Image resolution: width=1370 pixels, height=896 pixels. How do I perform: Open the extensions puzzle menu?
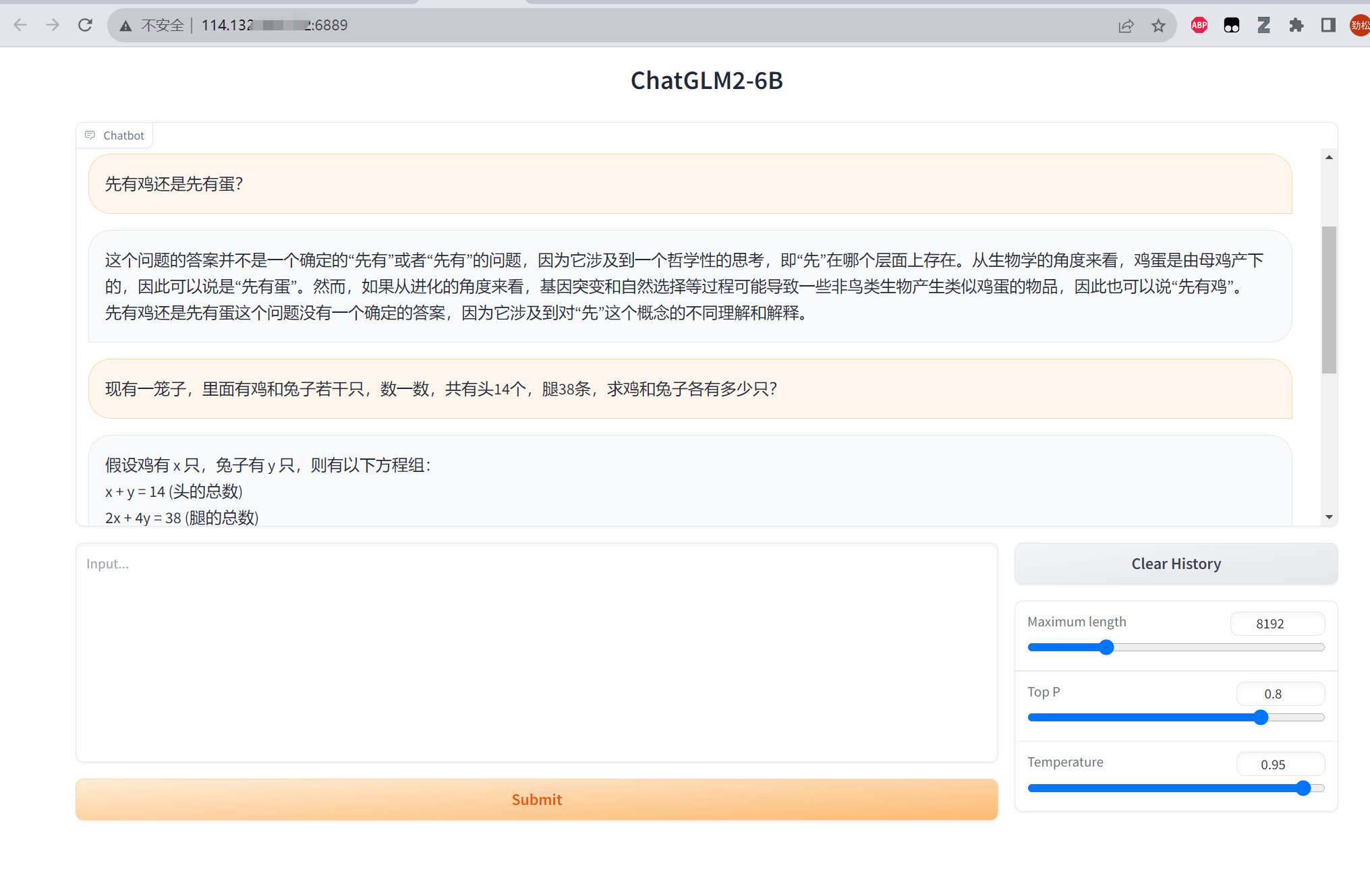(1296, 26)
